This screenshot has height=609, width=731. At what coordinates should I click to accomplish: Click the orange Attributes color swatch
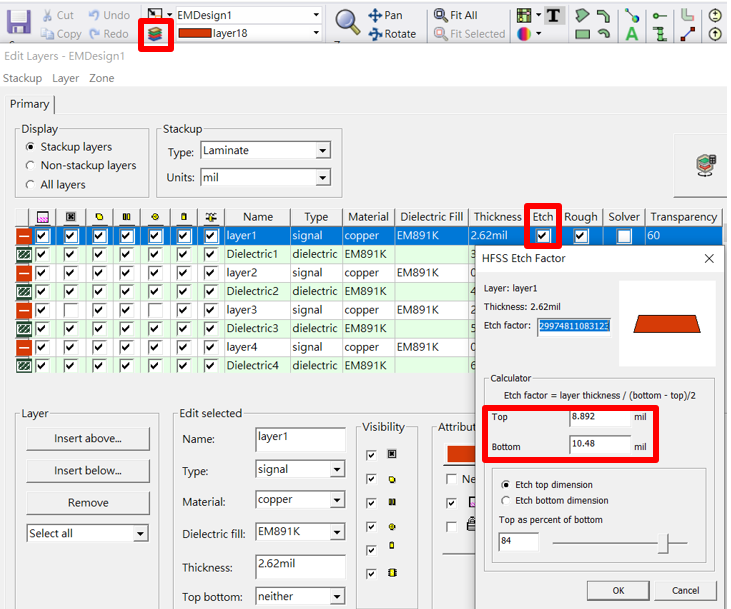pyautogui.click(x=461, y=454)
